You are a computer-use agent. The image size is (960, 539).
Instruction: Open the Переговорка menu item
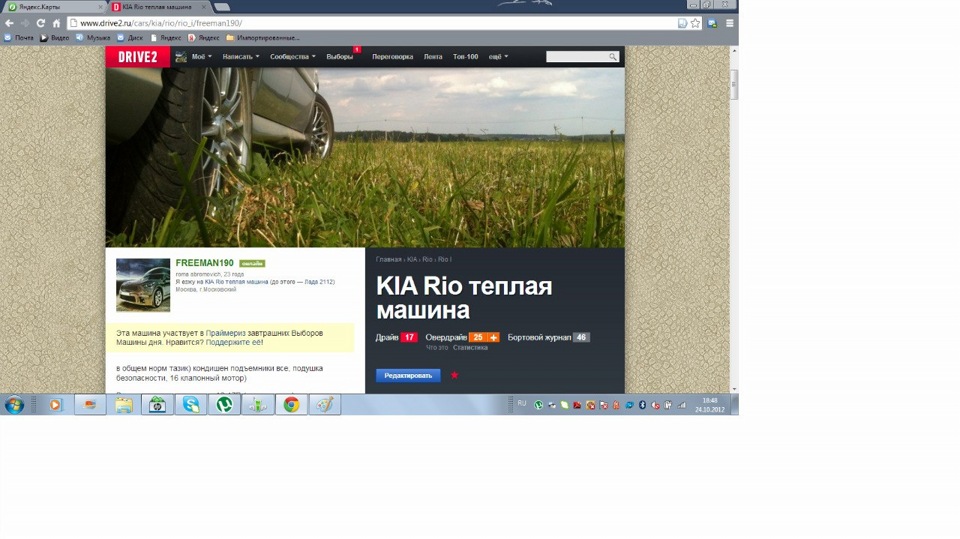pyautogui.click(x=392, y=57)
